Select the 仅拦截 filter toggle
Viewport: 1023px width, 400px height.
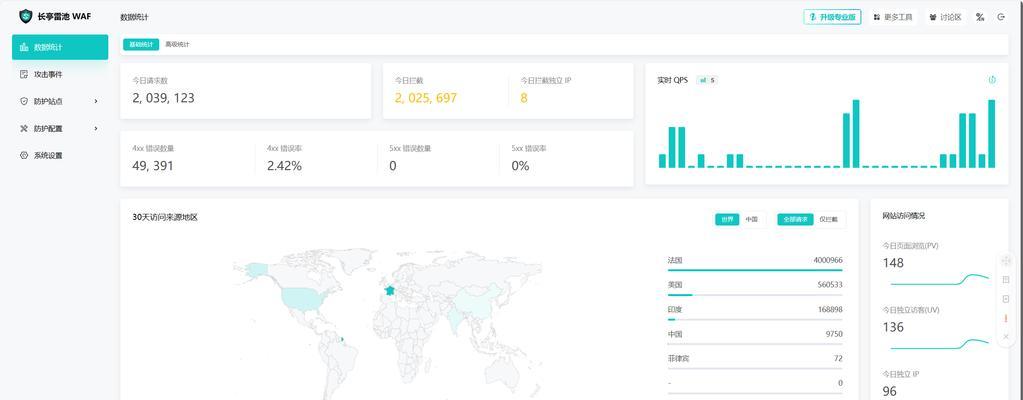829,219
